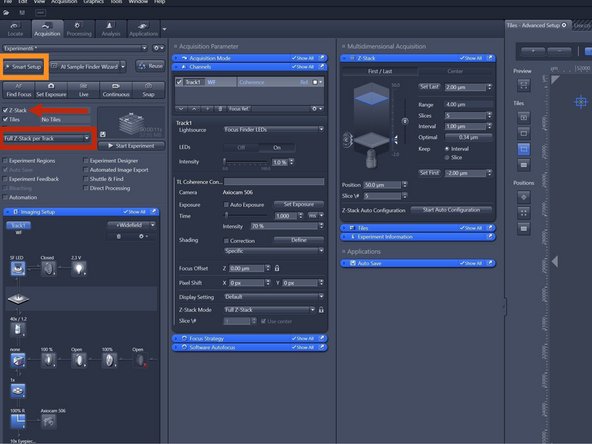Switch to the Applications tab

pos(143,29)
